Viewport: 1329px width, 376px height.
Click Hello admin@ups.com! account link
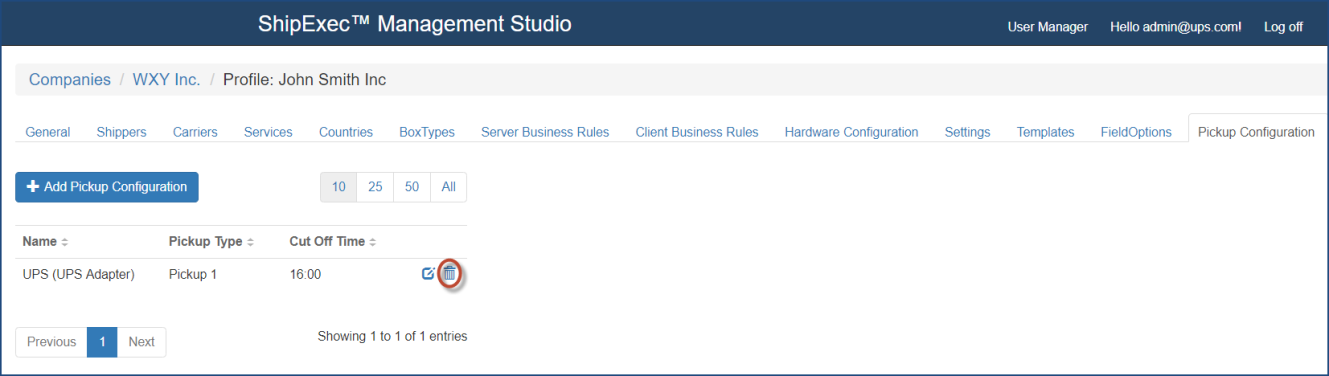click(1176, 27)
